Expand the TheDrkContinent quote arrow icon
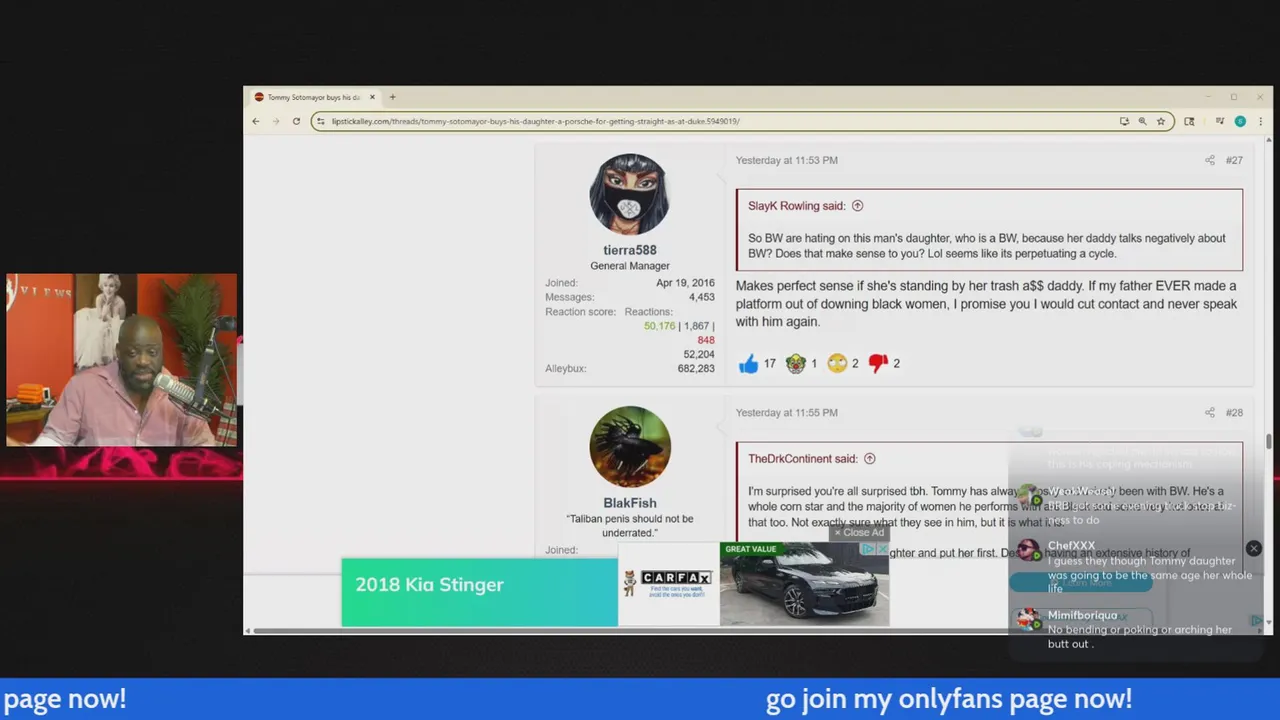Screen dimensions: 1280x720 [x=869, y=459]
